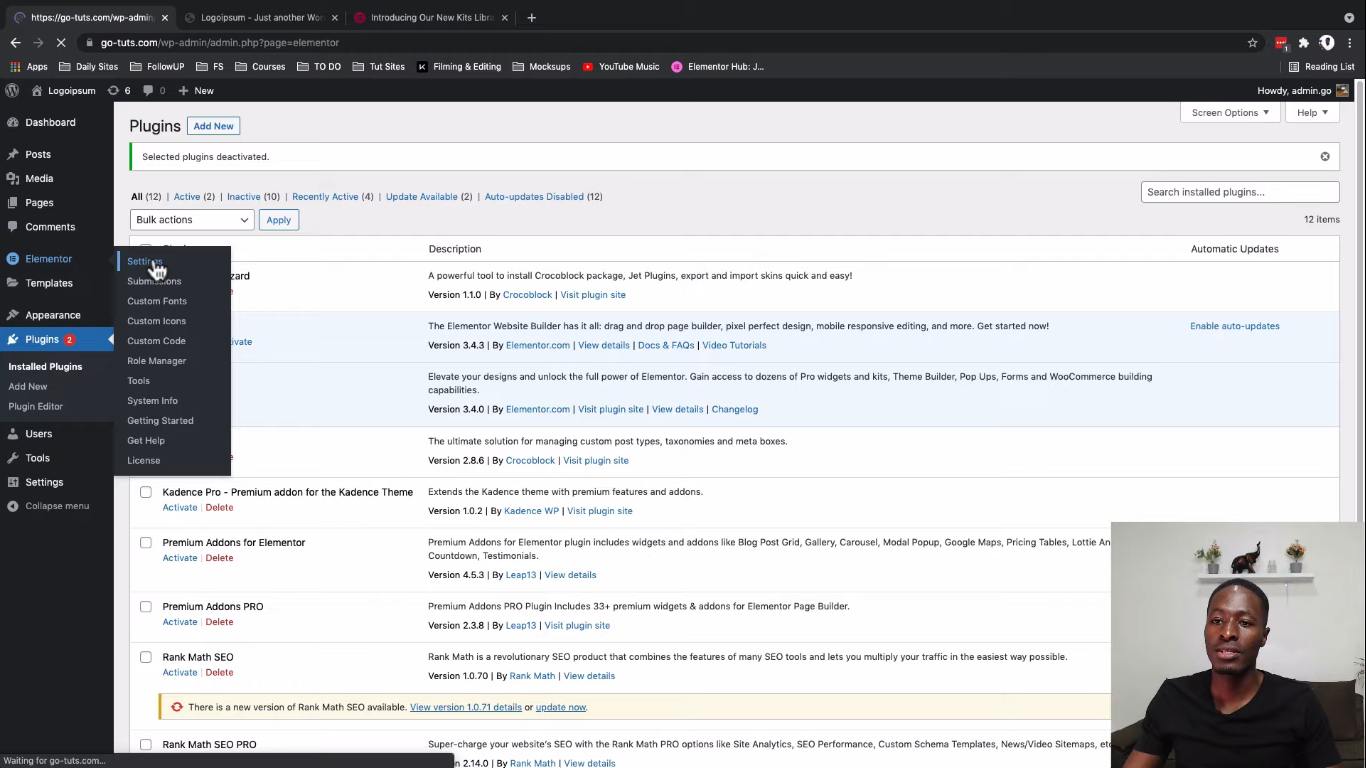
Task: Dismiss the 'Selected plugins deactivated' notice
Action: (x=1325, y=156)
